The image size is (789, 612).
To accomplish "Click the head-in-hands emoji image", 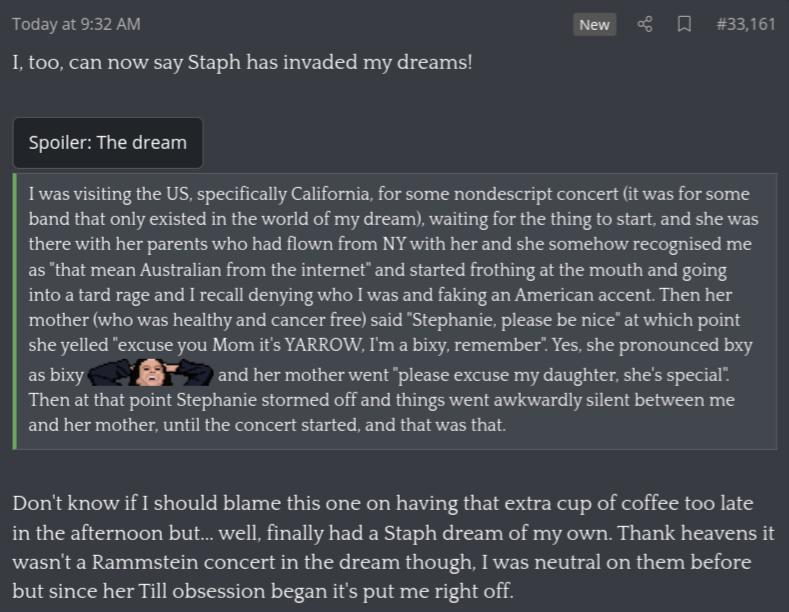I will point(151,374).
